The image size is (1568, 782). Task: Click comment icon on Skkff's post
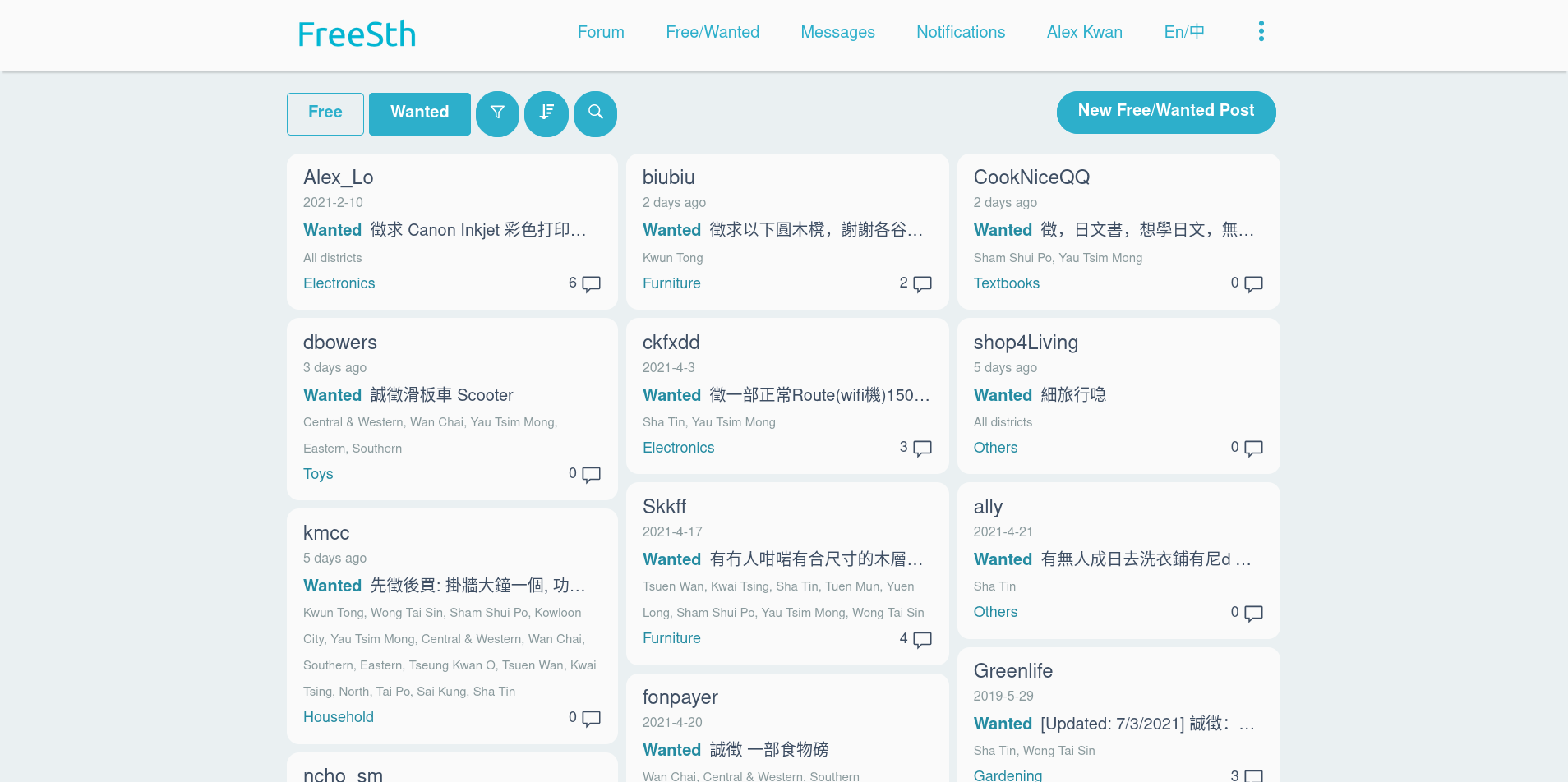[922, 639]
